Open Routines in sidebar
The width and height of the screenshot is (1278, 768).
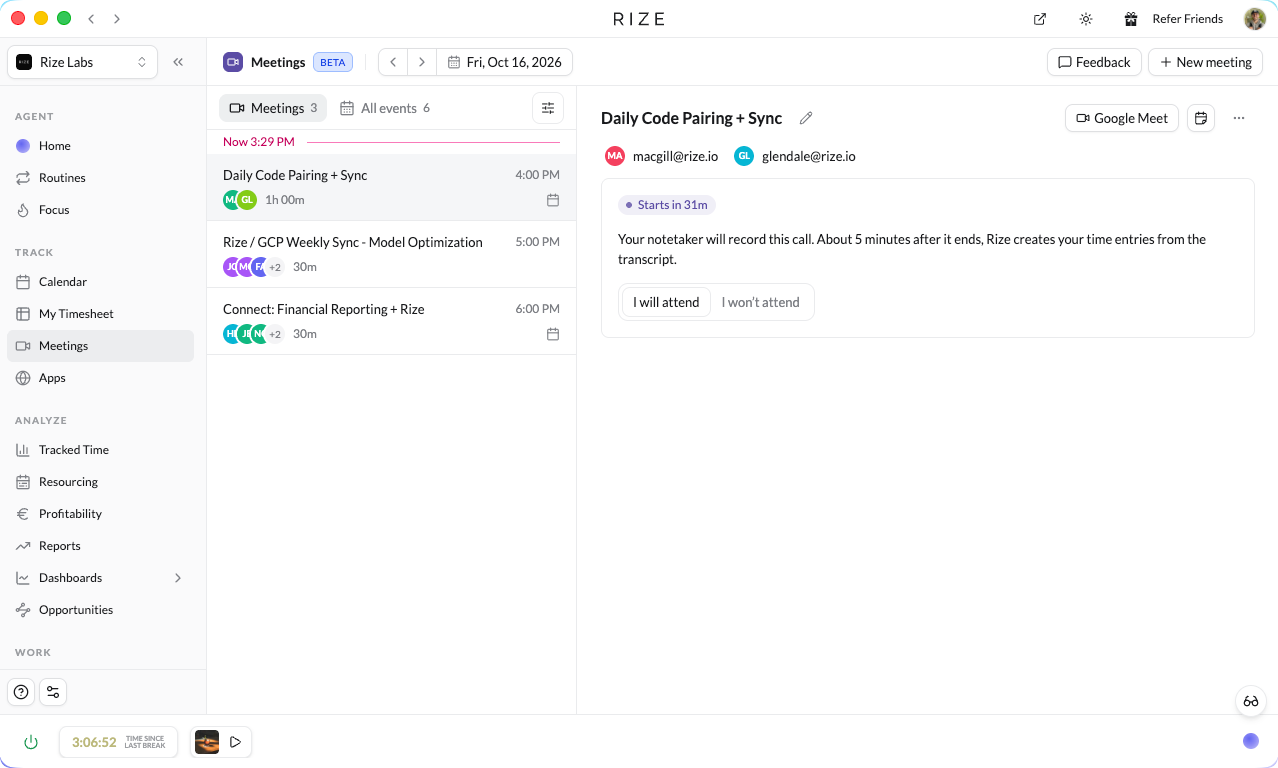pos(100,178)
